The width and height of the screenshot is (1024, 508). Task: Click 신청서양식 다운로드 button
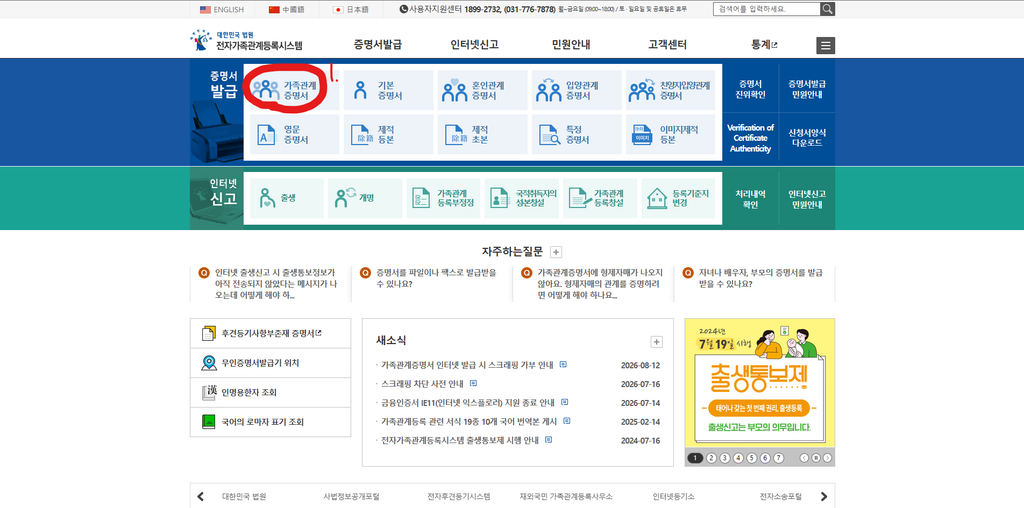coord(807,138)
